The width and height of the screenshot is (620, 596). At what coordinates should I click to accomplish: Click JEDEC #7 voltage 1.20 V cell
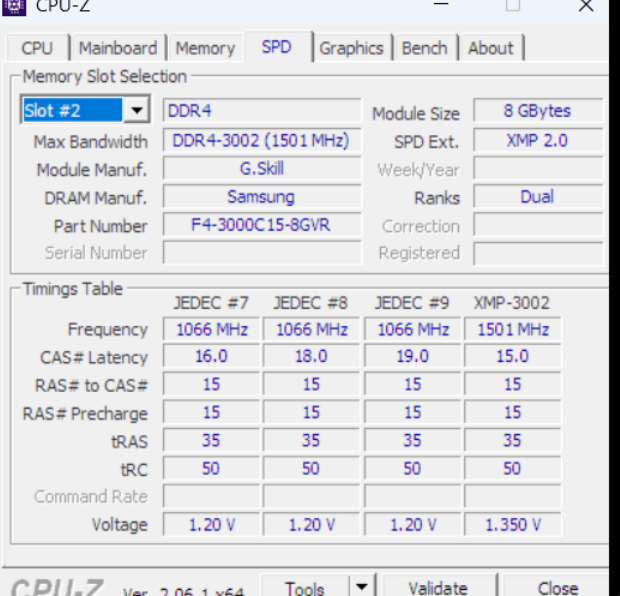point(212,525)
